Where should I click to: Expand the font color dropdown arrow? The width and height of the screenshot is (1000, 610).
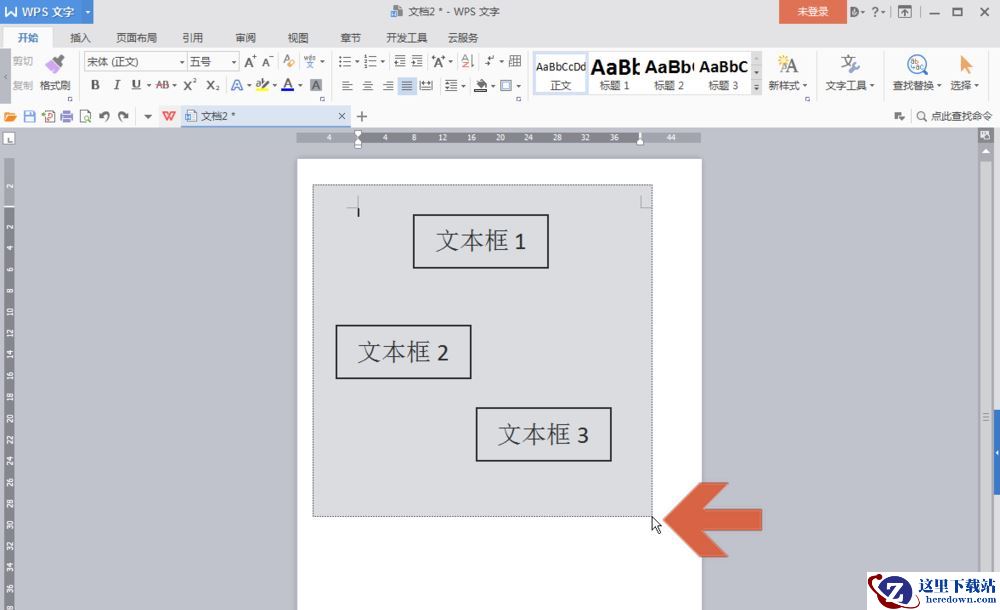pos(300,86)
